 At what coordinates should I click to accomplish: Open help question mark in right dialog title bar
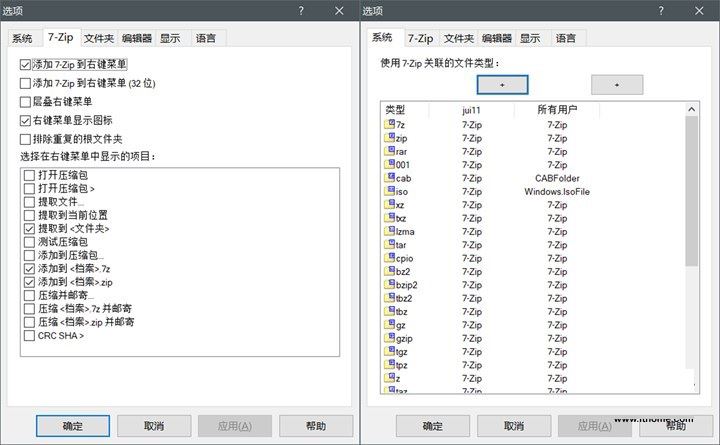(661, 11)
